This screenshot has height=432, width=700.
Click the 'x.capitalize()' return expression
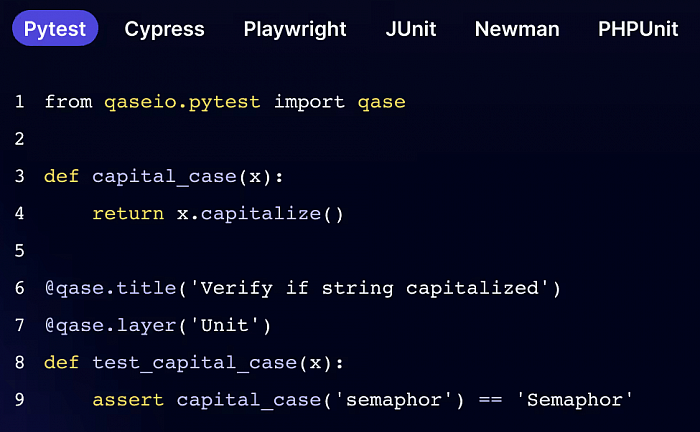pos(260,213)
